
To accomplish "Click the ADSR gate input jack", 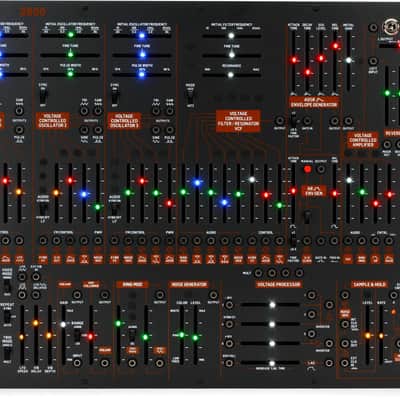I will [307, 120].
